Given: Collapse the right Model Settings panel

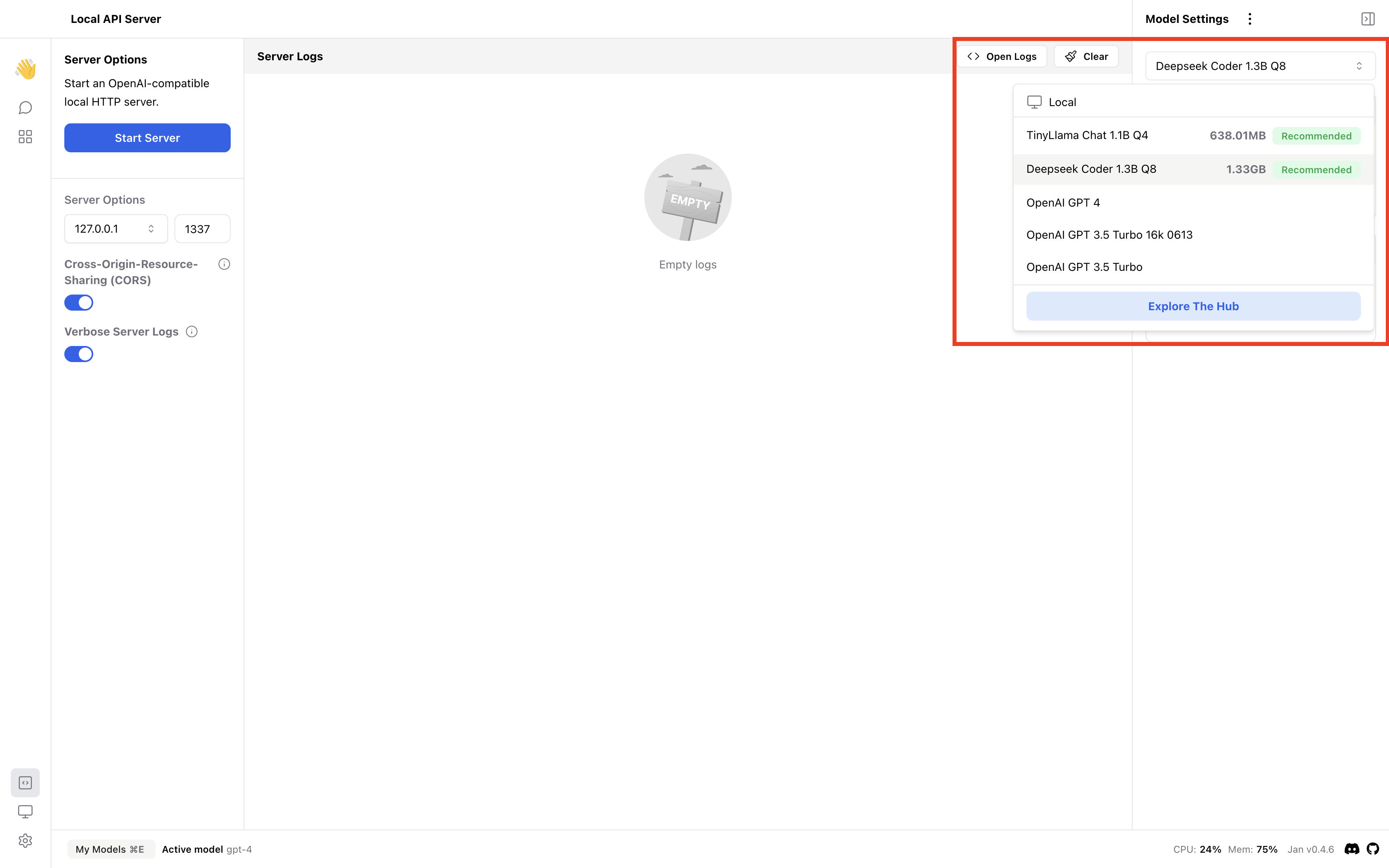Looking at the screenshot, I should pos(1368,19).
